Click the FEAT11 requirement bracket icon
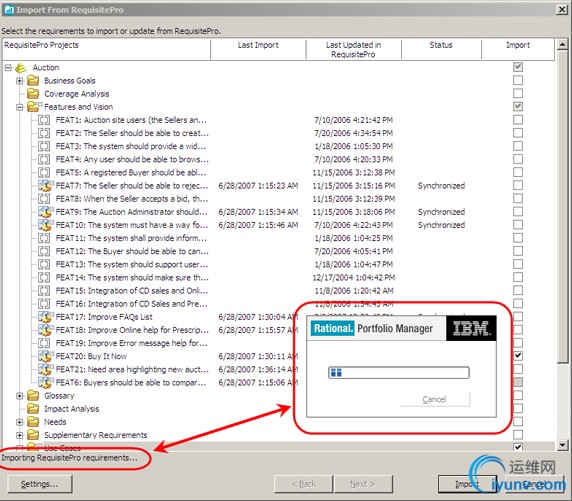The width and height of the screenshot is (572, 501). 44,238
